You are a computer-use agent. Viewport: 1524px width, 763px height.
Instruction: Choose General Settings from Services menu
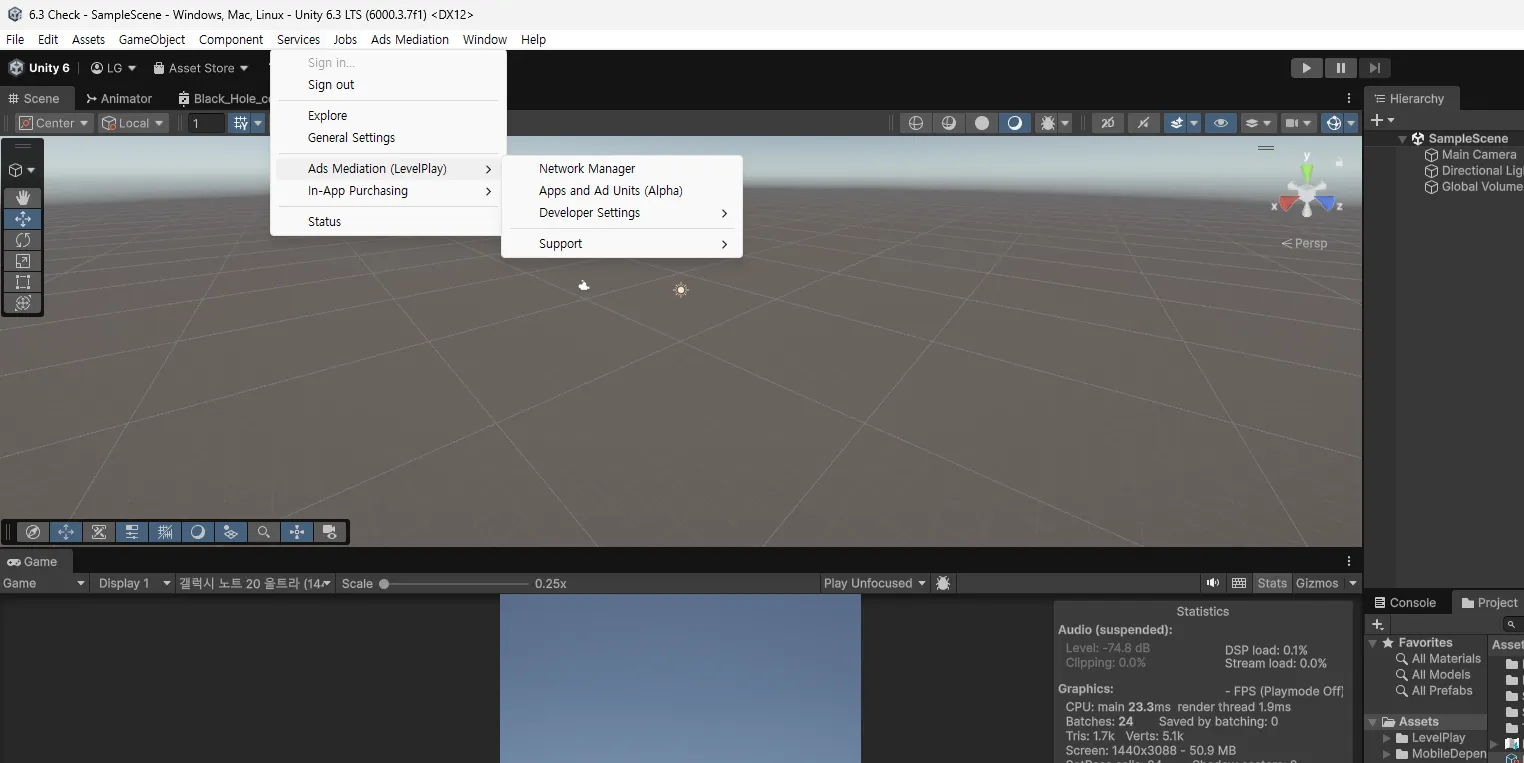point(351,137)
